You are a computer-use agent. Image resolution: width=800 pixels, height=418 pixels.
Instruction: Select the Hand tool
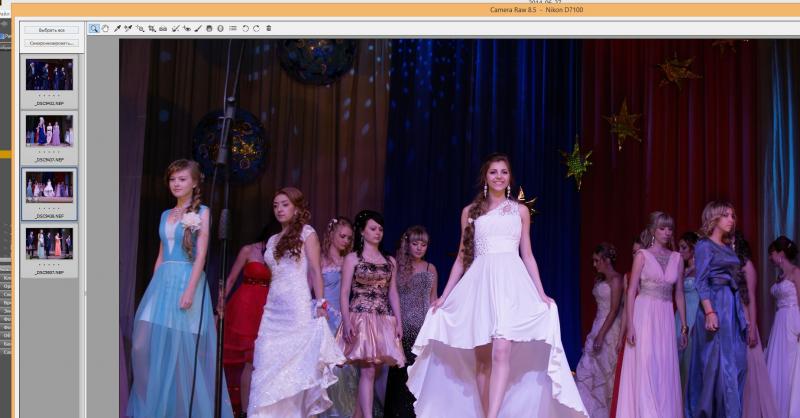[105, 29]
